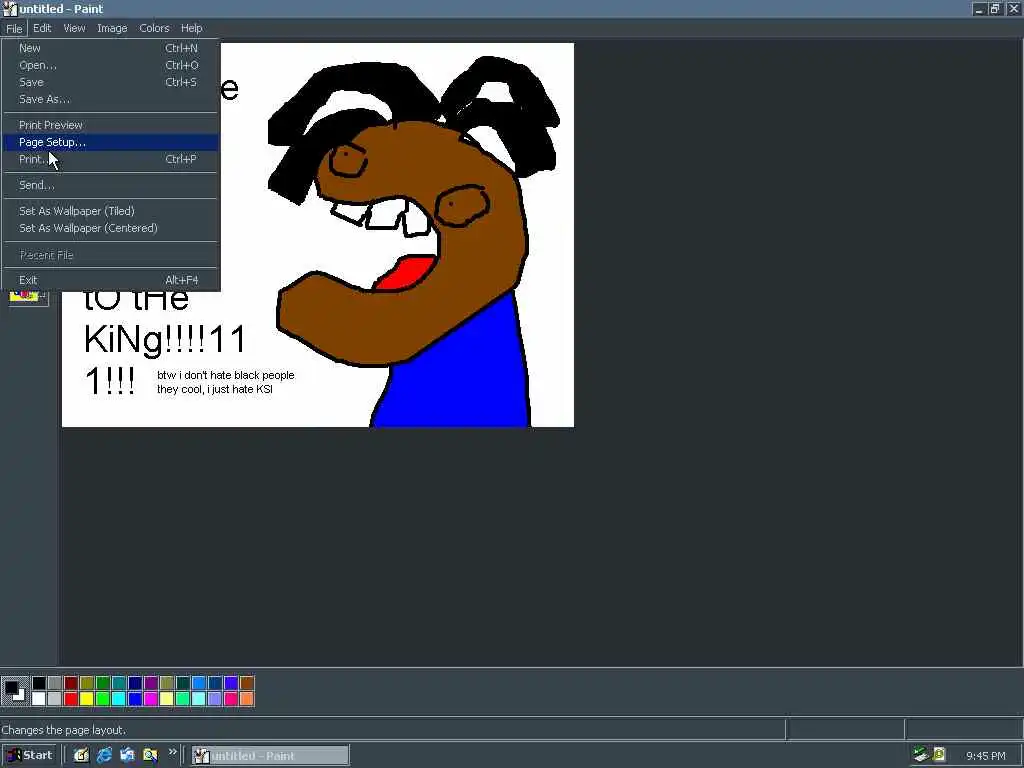
Task: Click the highlighted Page Setup... item
Action: [110, 142]
